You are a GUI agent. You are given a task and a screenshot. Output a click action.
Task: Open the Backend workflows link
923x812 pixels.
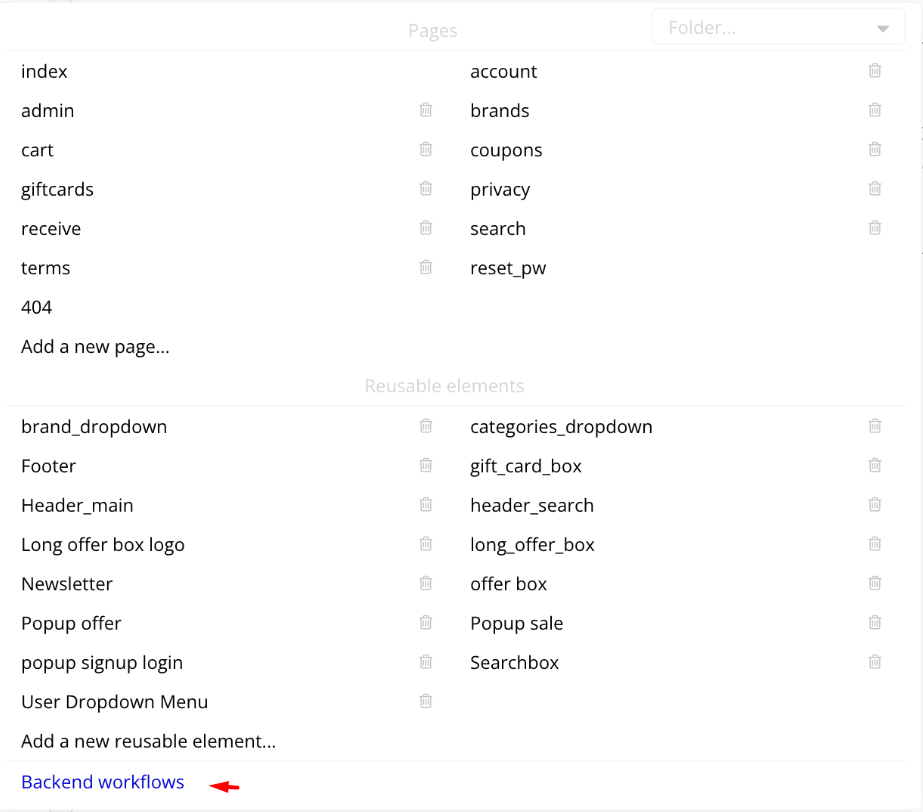click(102, 782)
